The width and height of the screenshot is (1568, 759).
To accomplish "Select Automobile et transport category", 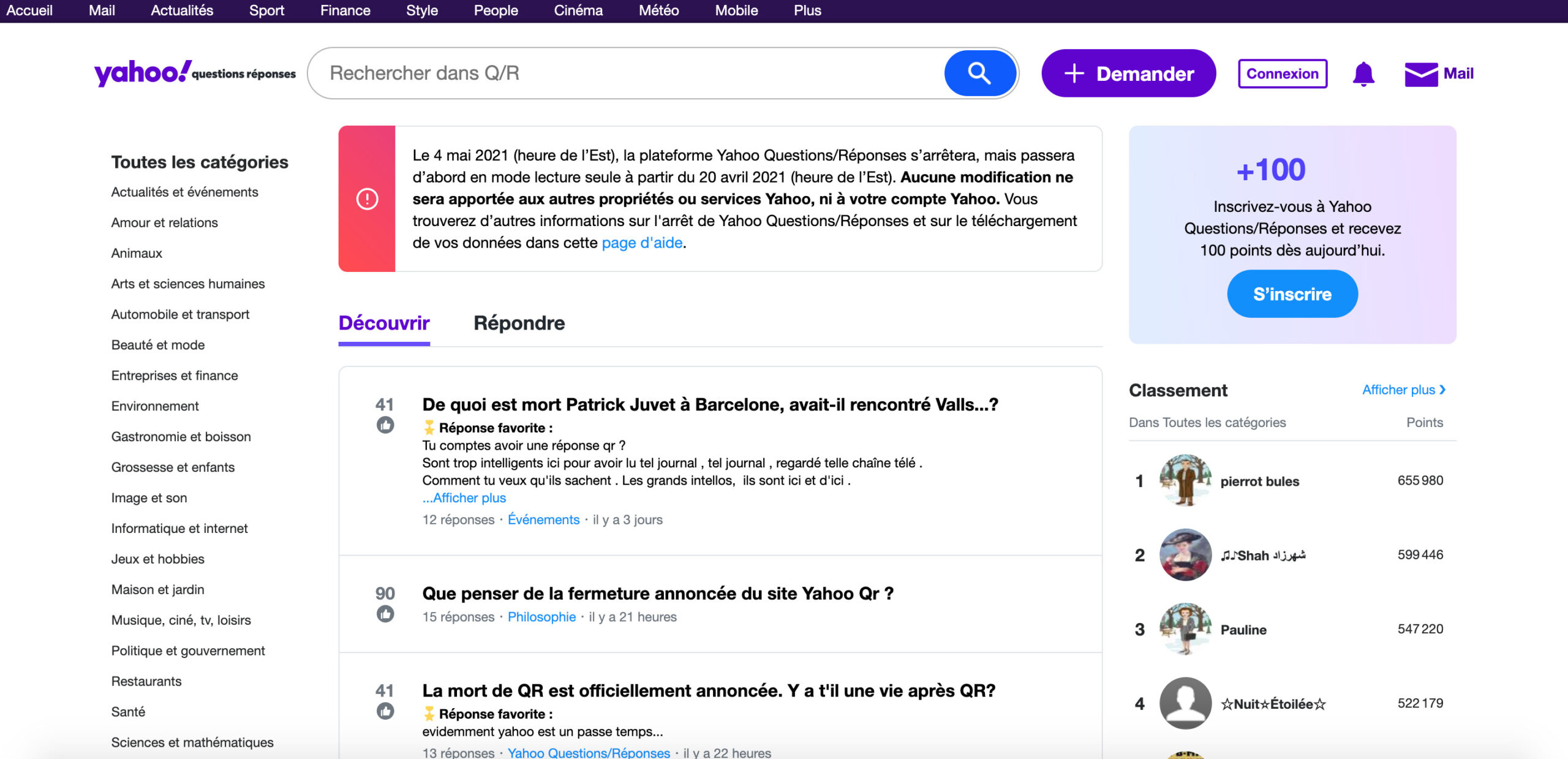I will 180,314.
